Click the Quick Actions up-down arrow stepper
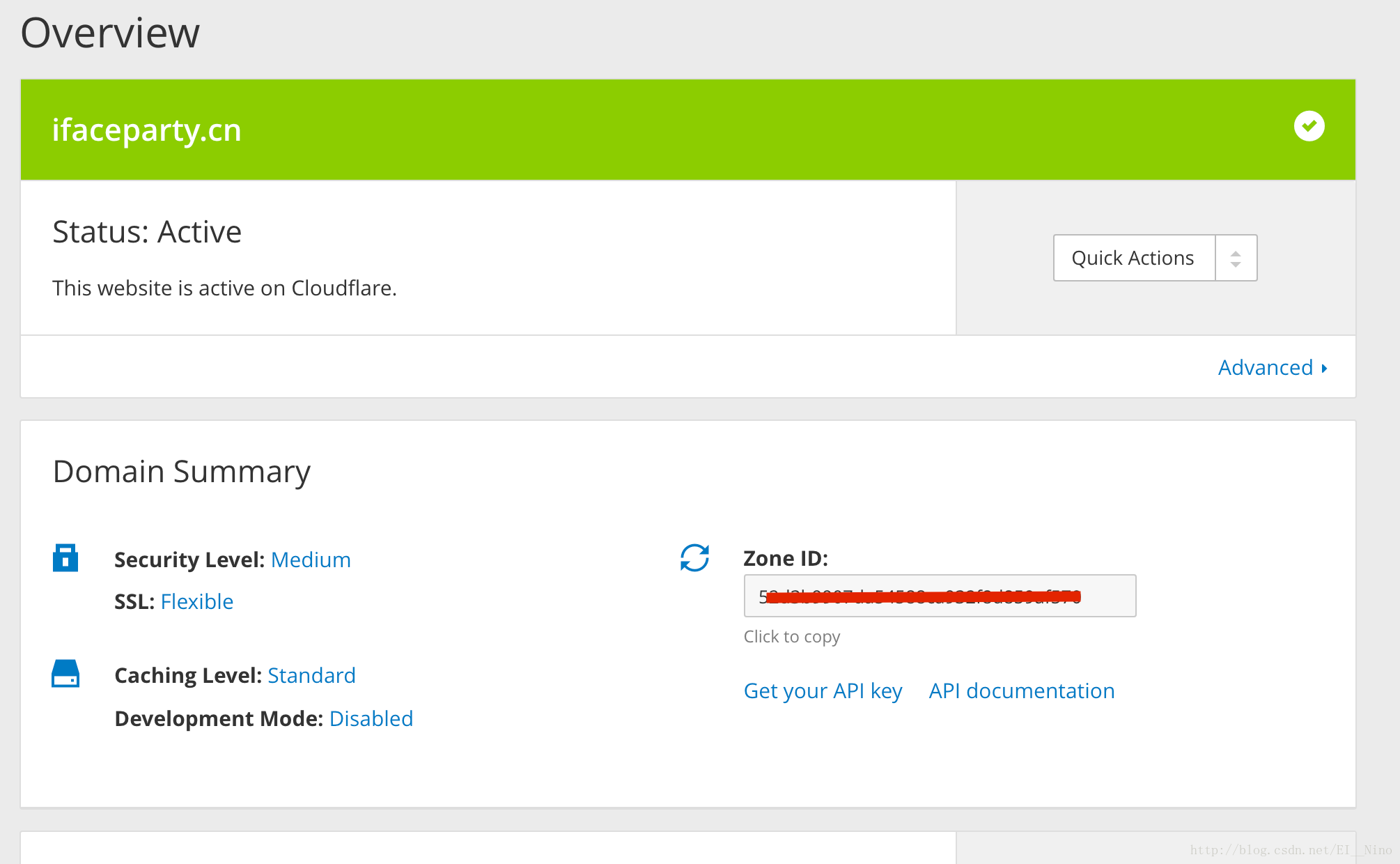Viewport: 1400px width, 864px height. pos(1236,259)
